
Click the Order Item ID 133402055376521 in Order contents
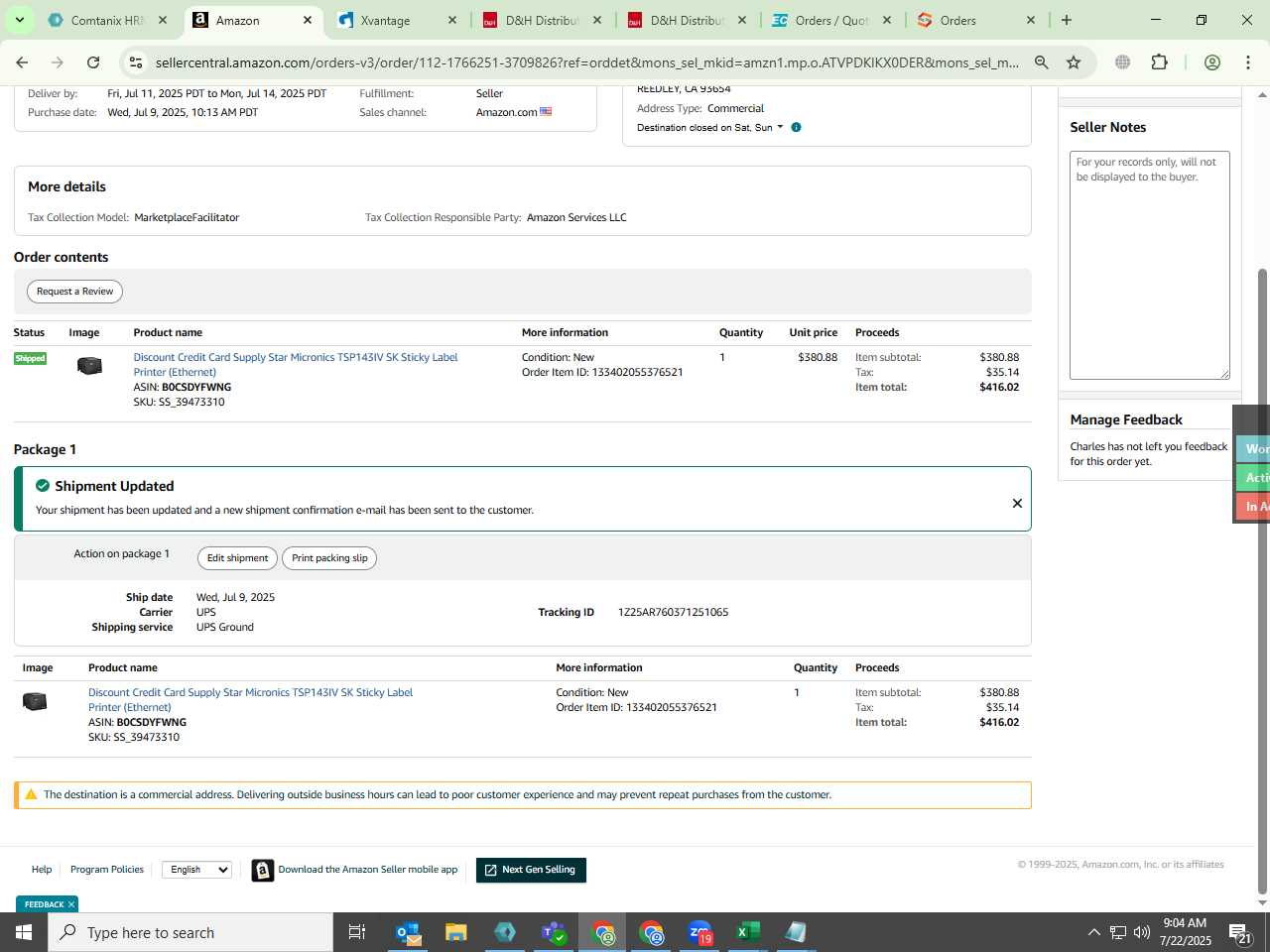(x=602, y=373)
